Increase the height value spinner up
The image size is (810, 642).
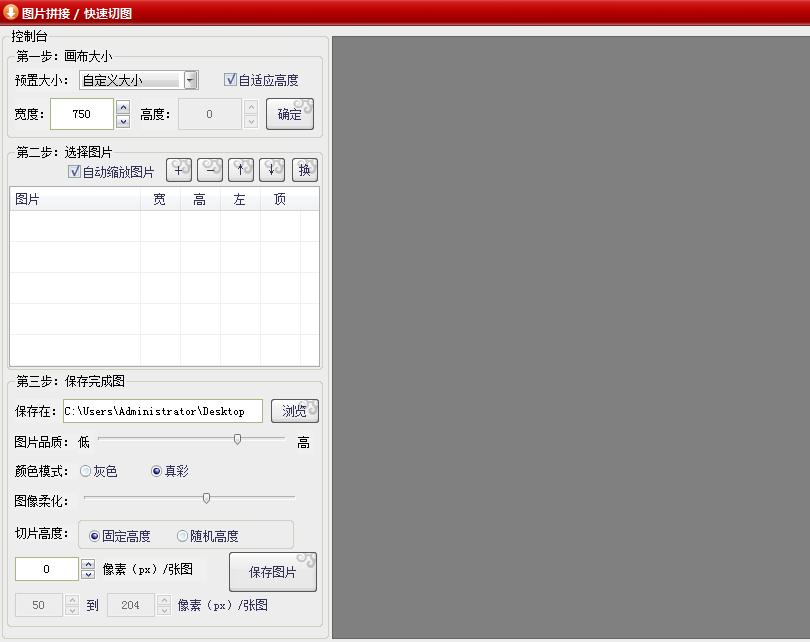251,107
